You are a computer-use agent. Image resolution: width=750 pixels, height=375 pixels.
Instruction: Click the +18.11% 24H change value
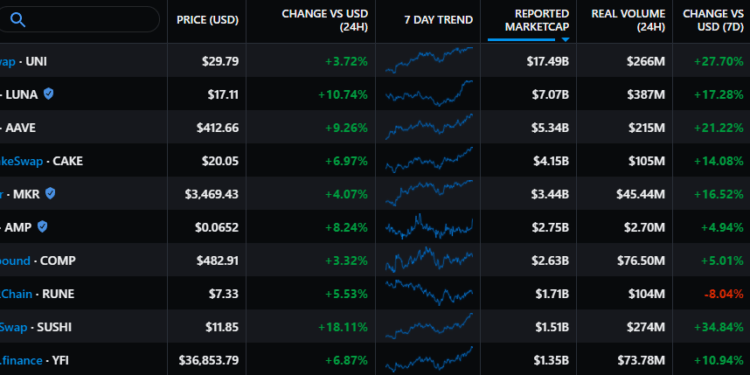point(343,327)
